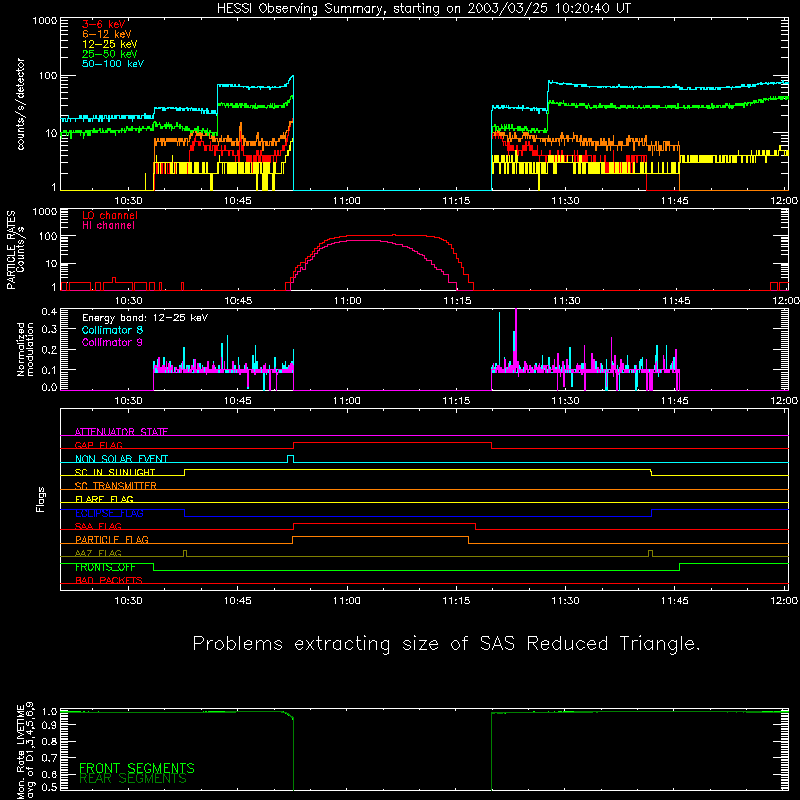Click the green '25-50 keV' legend entry

(110, 54)
